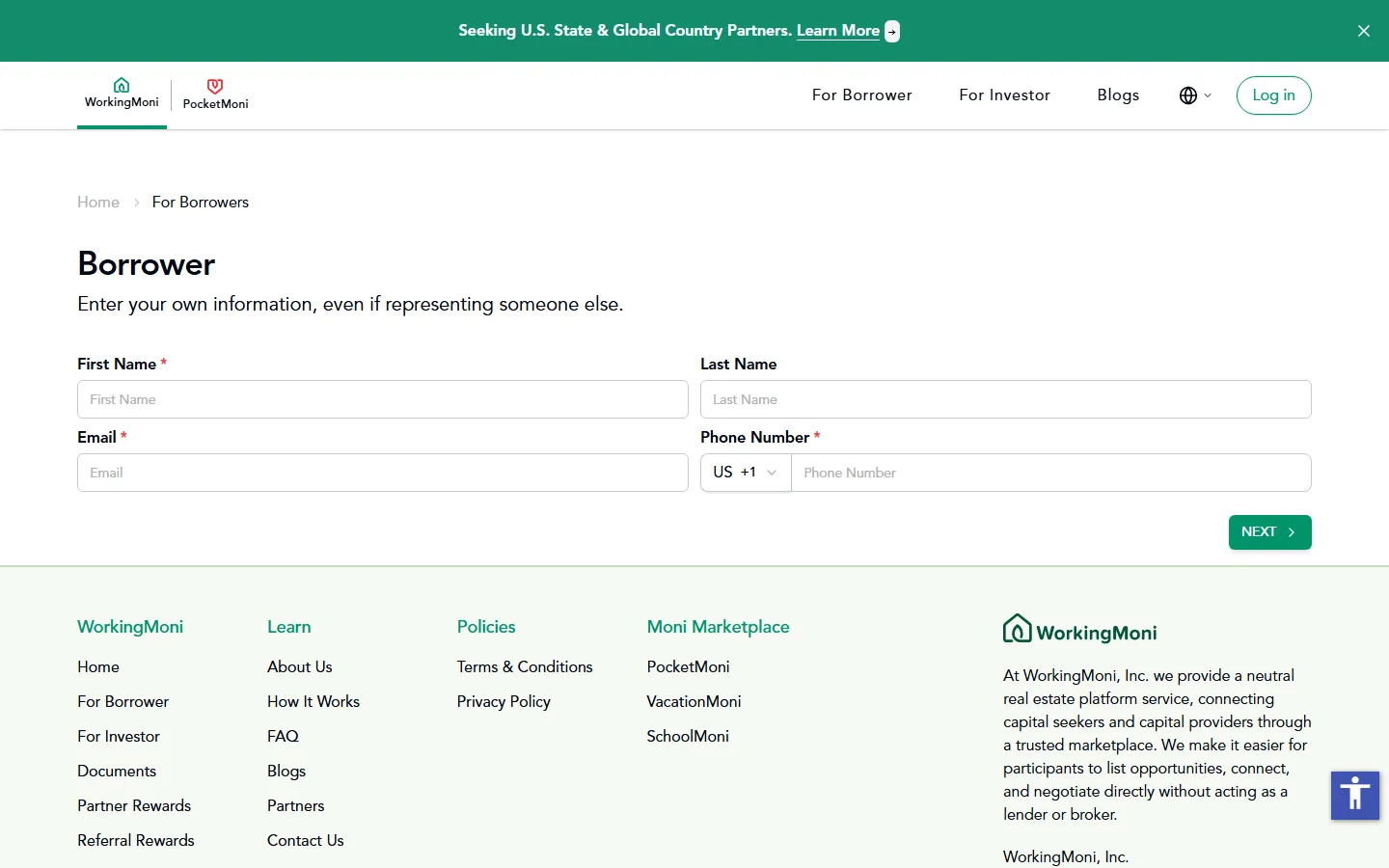The image size is (1389, 868).
Task: Open the For Investor nav menu
Action: [1004, 95]
